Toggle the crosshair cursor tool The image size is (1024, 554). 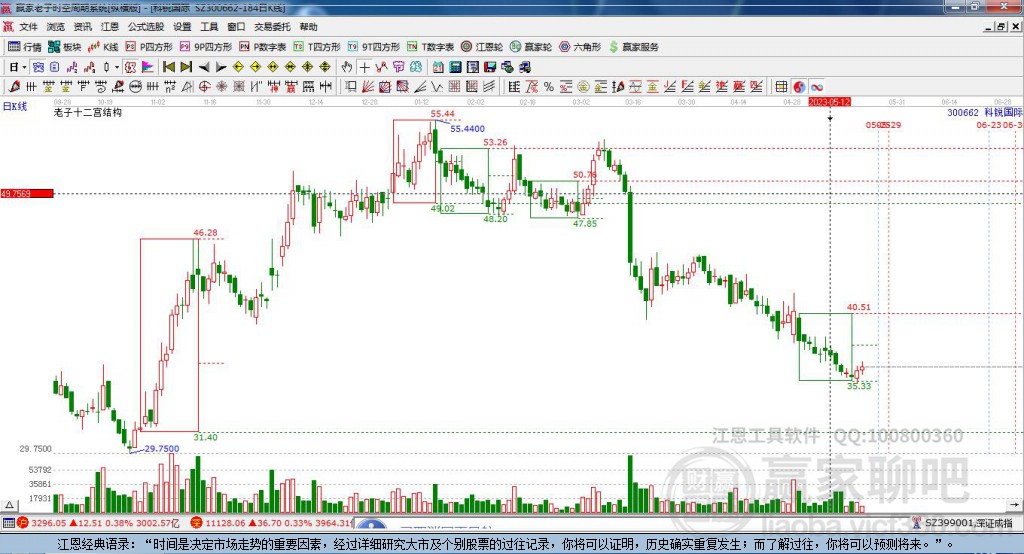pos(364,67)
